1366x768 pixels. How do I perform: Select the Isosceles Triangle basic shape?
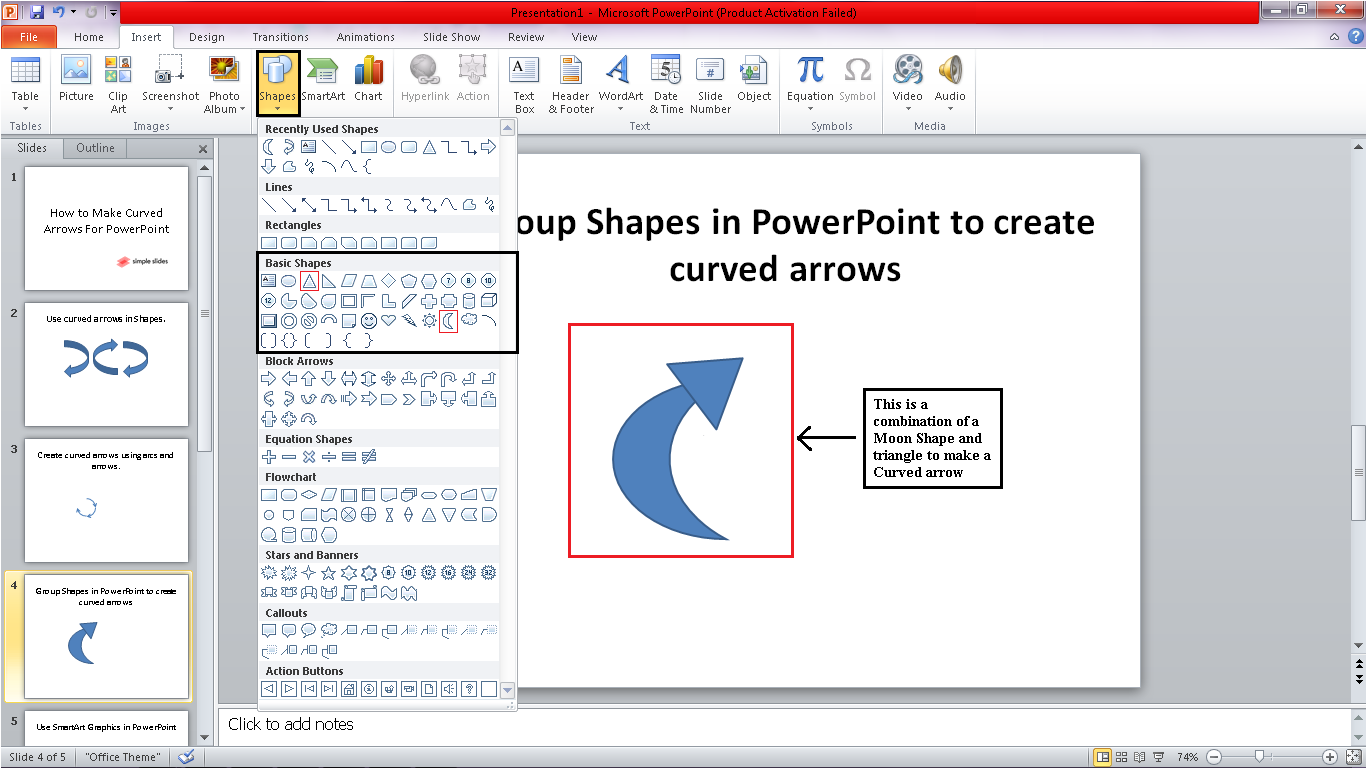309,281
